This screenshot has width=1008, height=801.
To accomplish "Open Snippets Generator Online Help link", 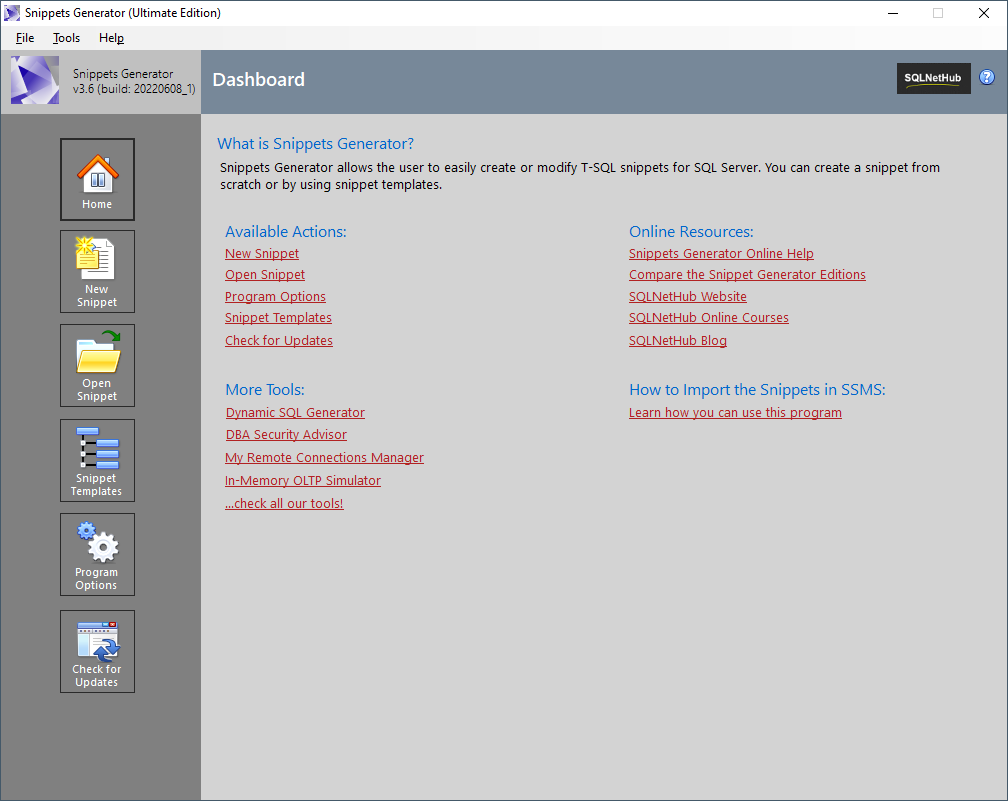I will coord(721,254).
